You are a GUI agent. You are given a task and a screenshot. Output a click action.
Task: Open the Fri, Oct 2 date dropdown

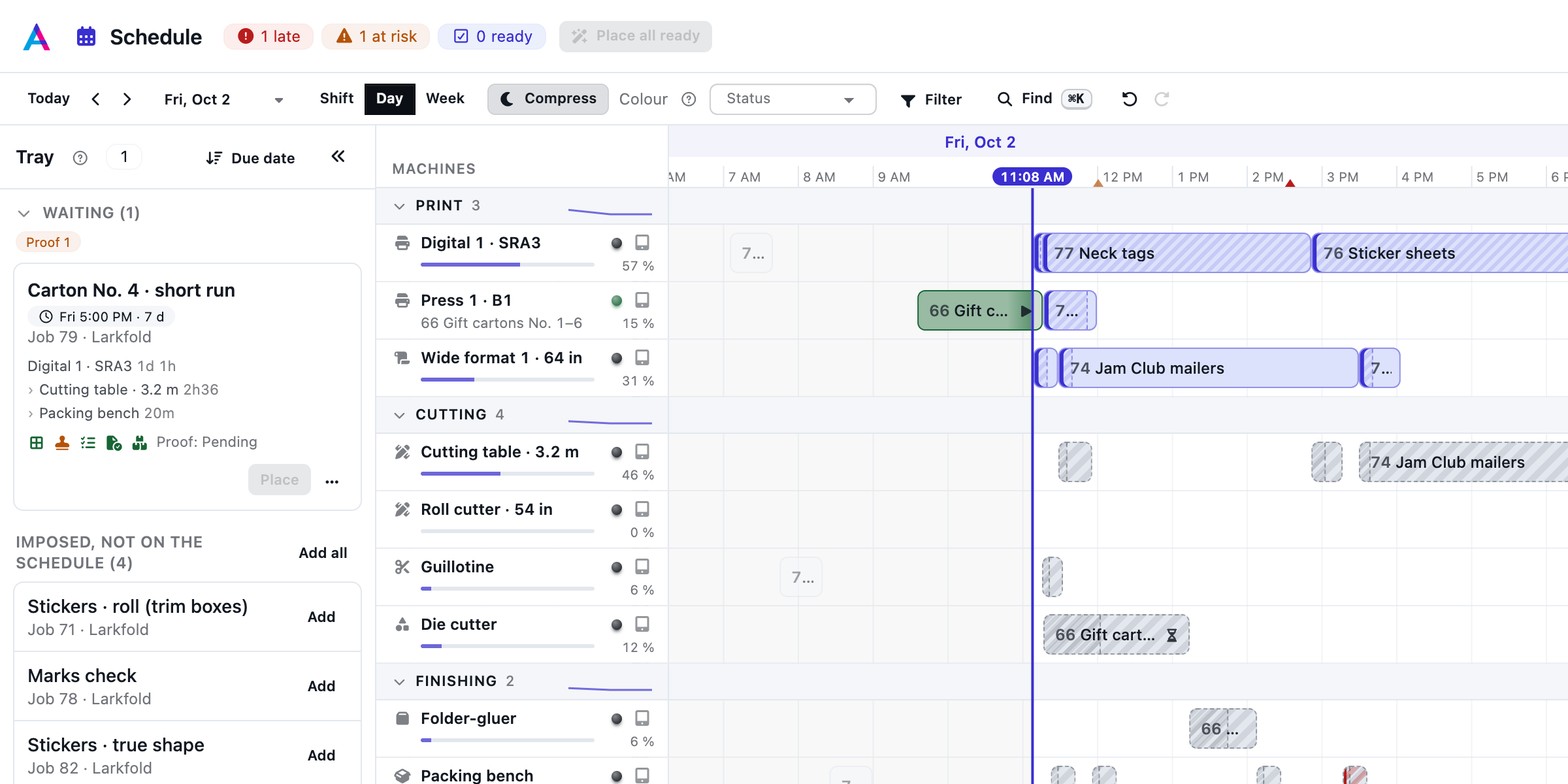click(223, 99)
